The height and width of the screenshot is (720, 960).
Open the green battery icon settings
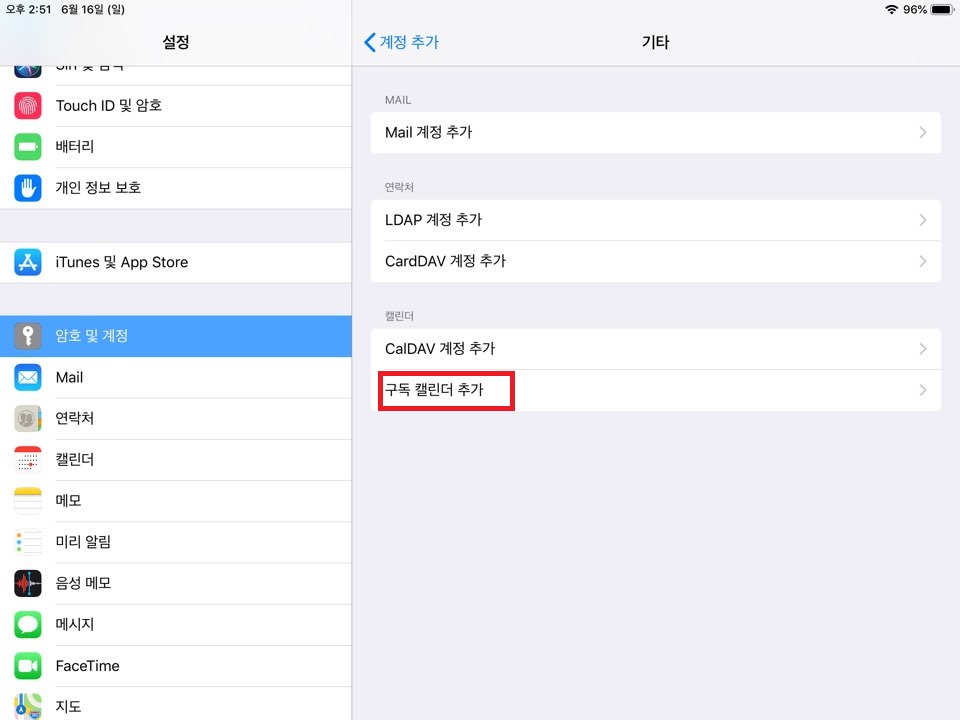[x=28, y=146]
